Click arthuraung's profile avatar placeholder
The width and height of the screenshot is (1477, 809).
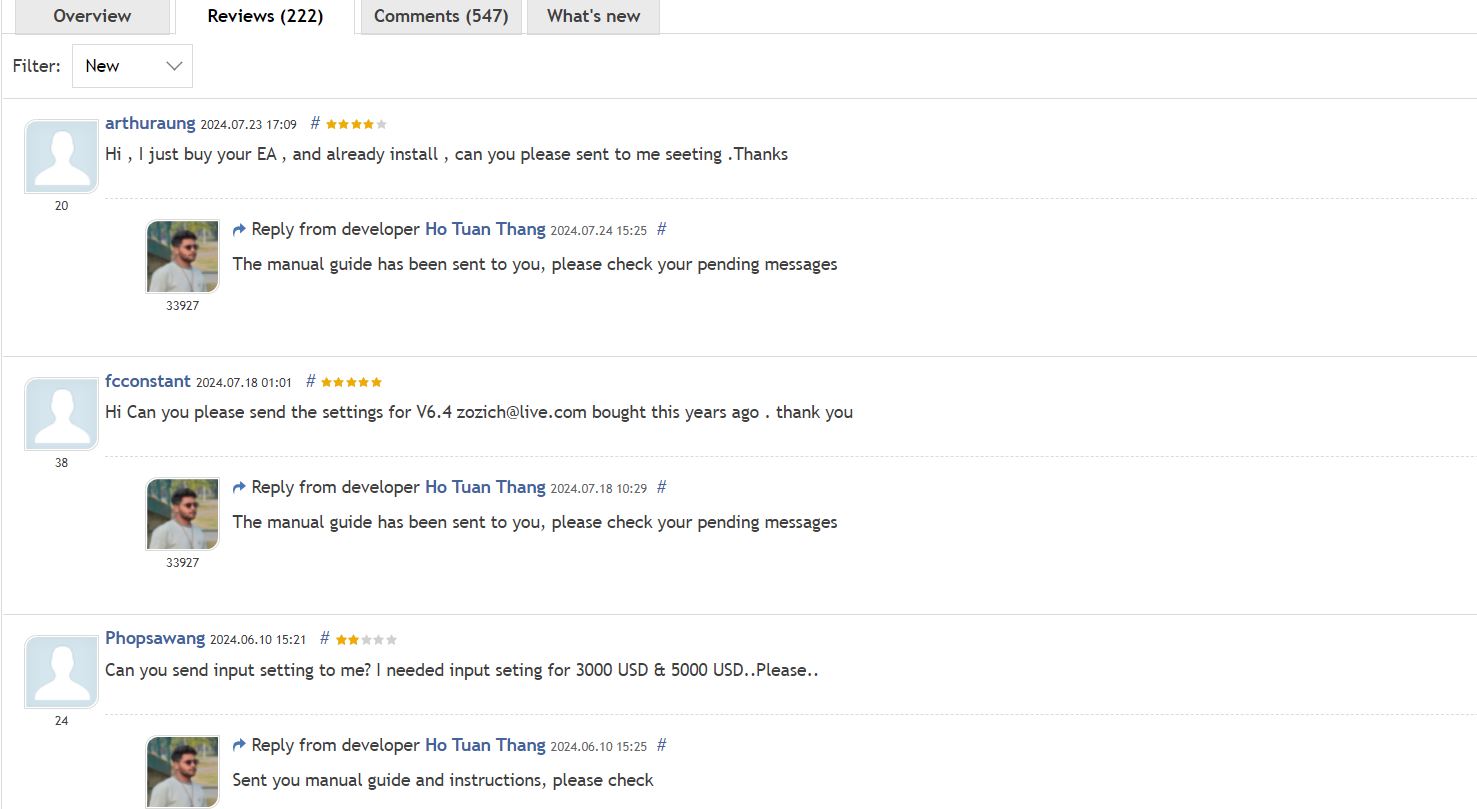coord(61,155)
